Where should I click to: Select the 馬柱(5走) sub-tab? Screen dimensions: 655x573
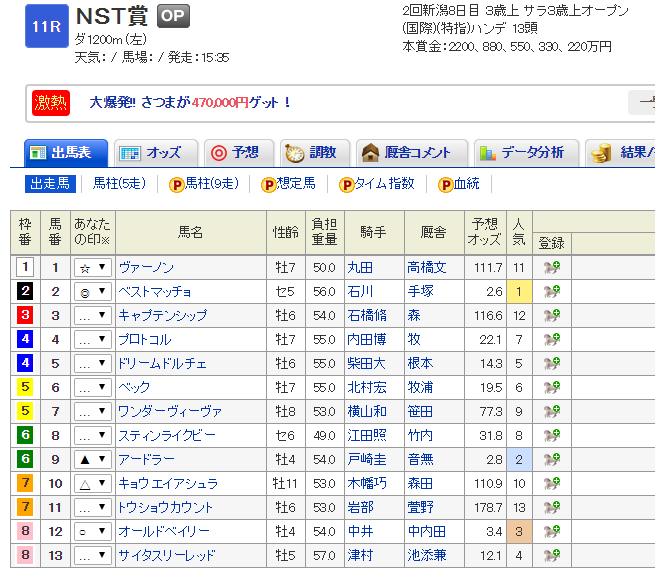[119, 184]
